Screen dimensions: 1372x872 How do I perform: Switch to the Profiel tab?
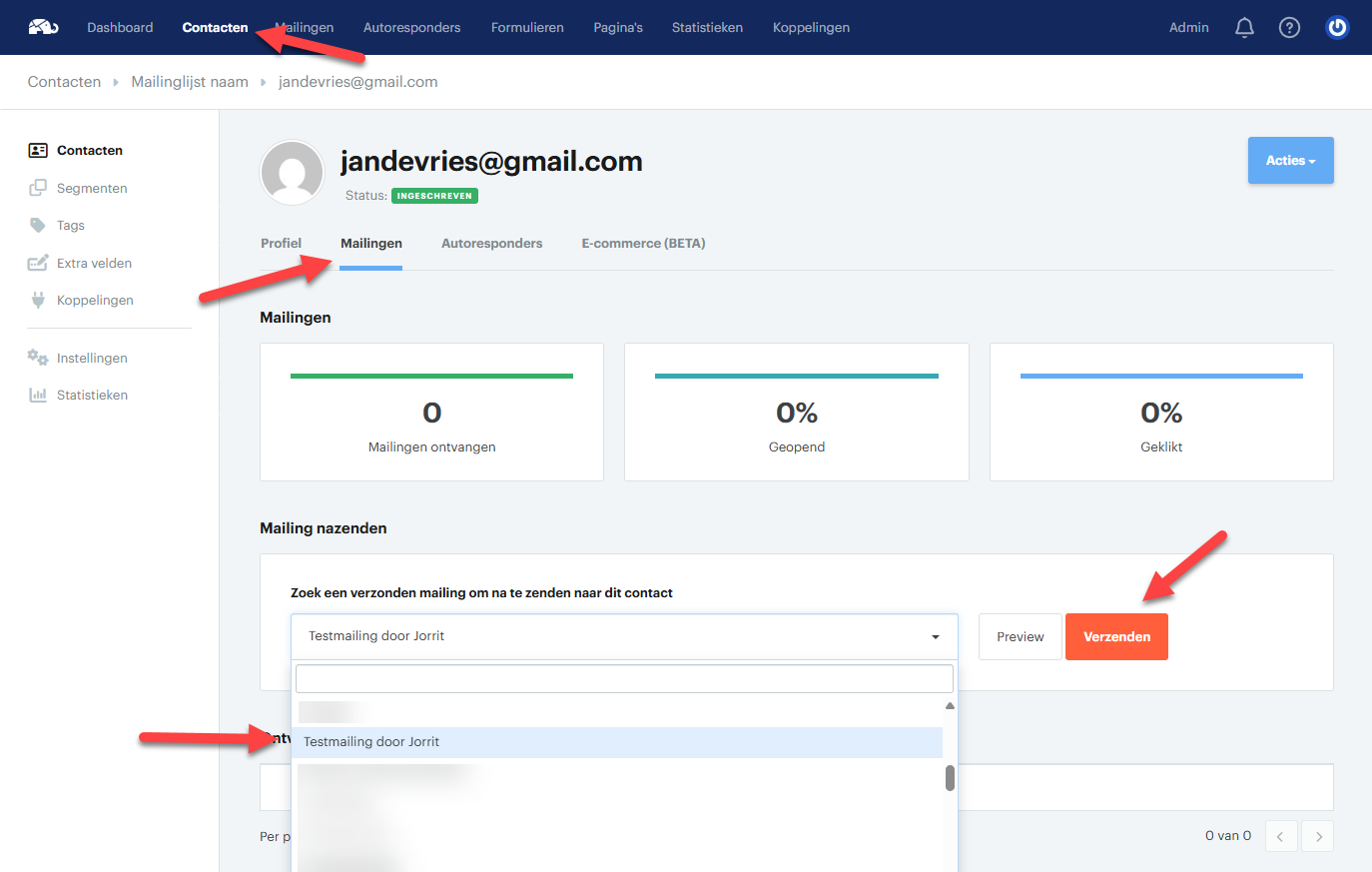coord(281,243)
